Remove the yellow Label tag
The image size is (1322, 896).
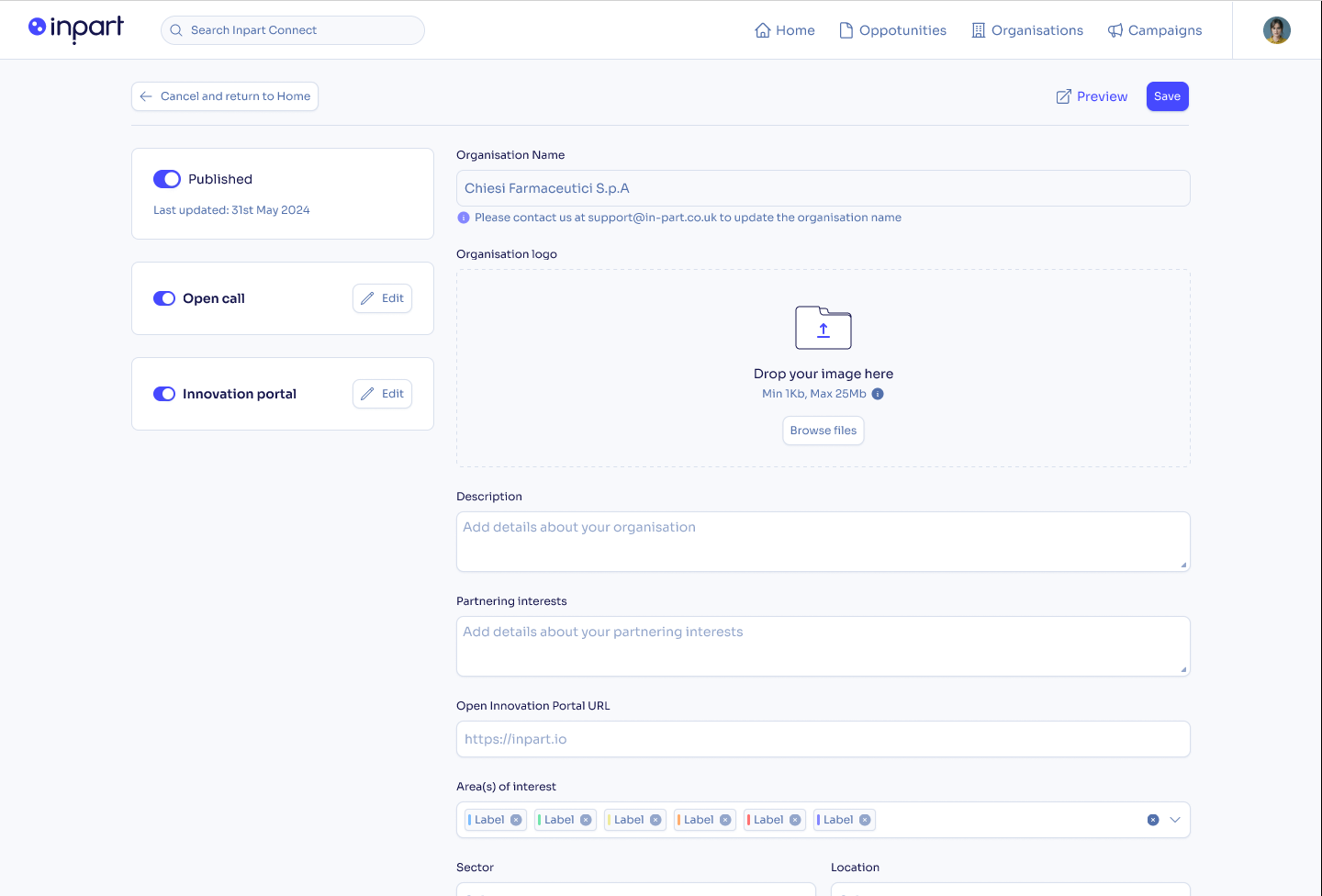(x=655, y=820)
